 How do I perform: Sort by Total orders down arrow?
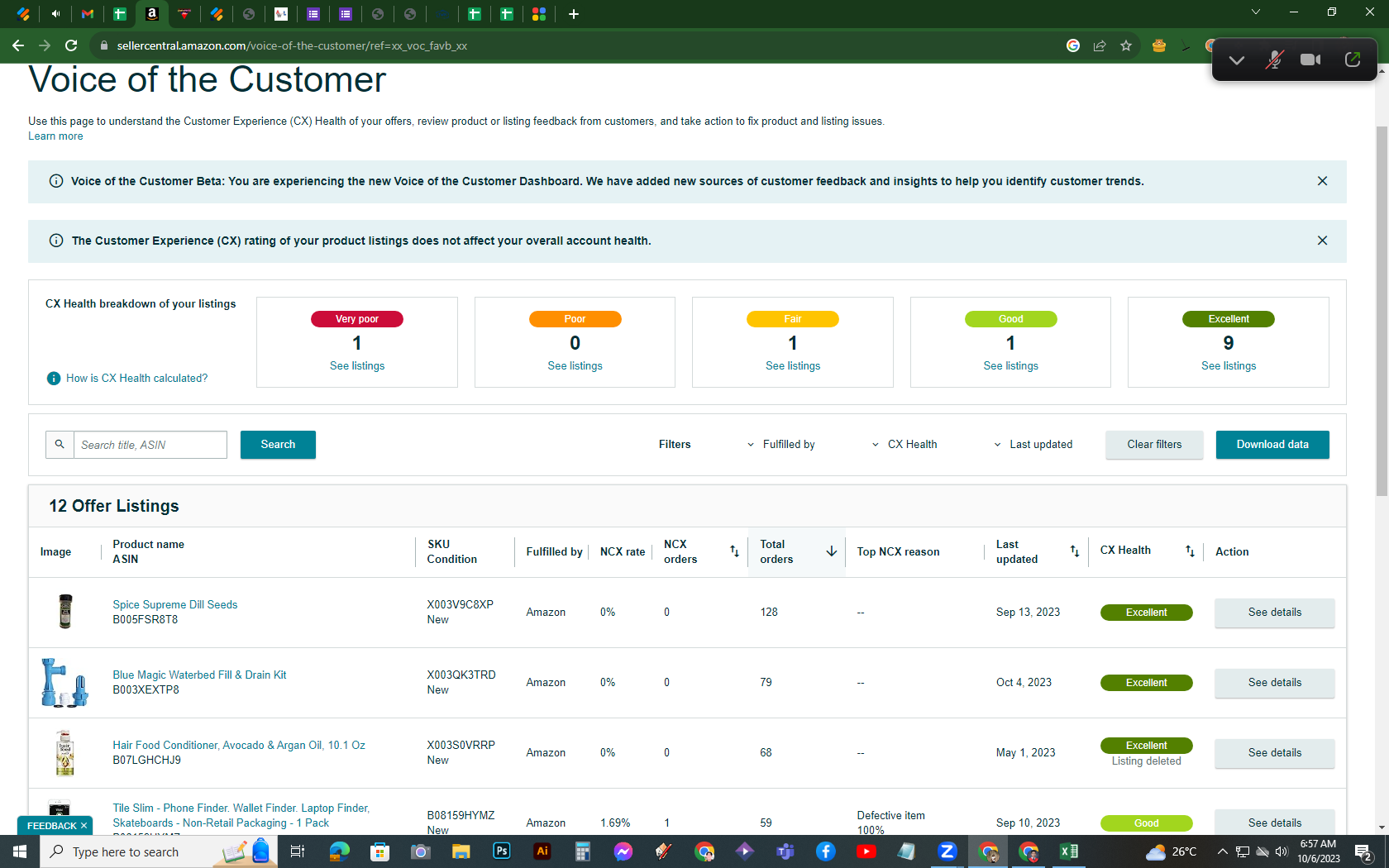[832, 551]
